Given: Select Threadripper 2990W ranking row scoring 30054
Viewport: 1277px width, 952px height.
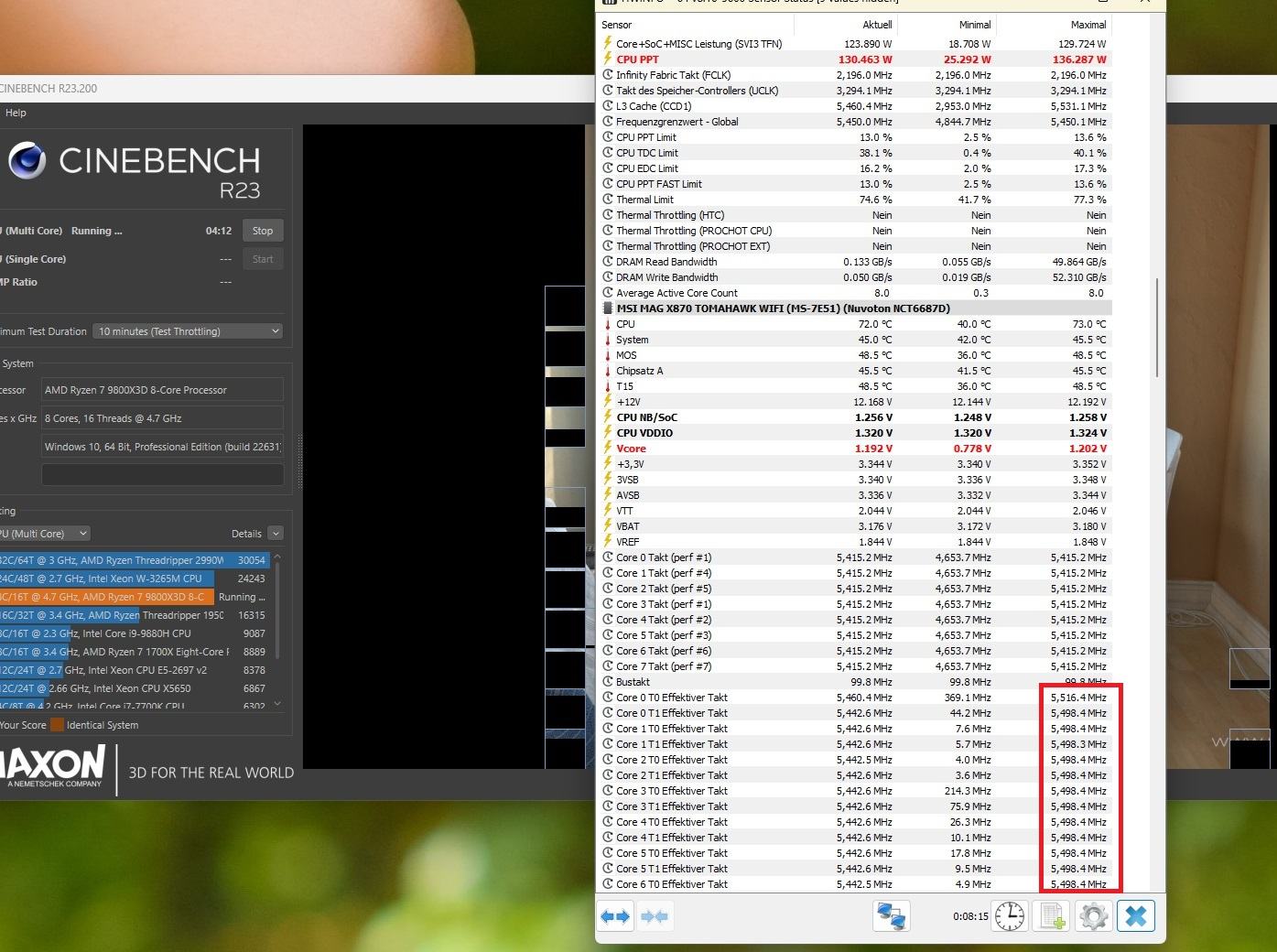Looking at the screenshot, I should (x=135, y=560).
